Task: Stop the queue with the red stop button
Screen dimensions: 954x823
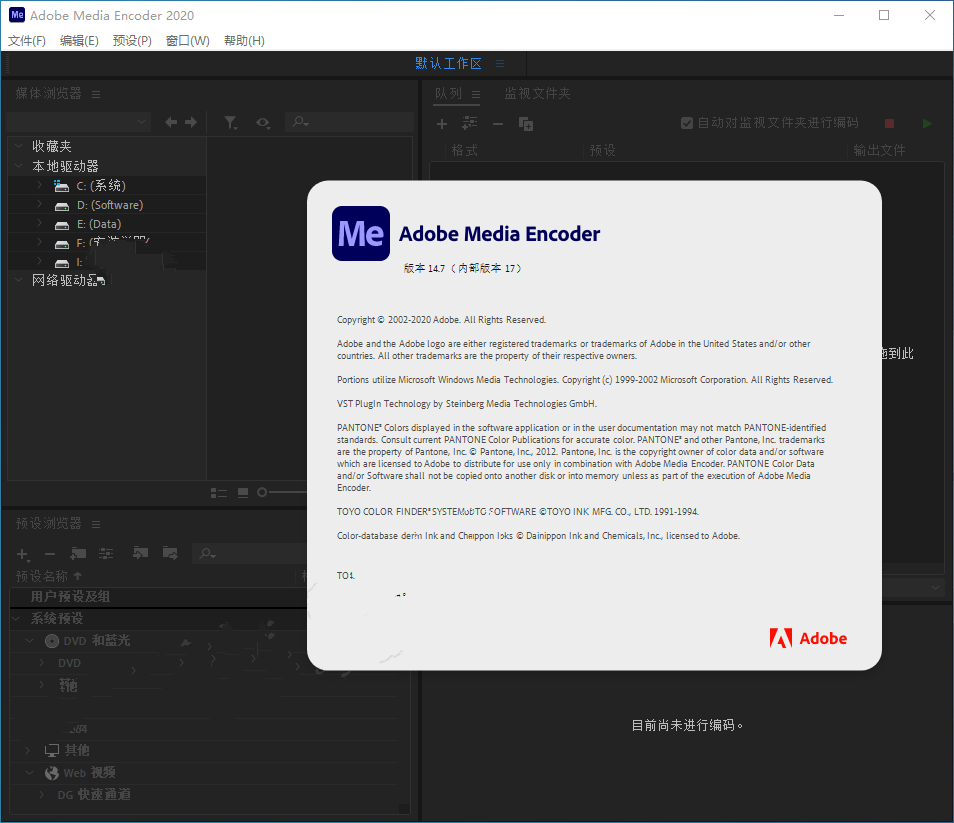Action: [889, 123]
